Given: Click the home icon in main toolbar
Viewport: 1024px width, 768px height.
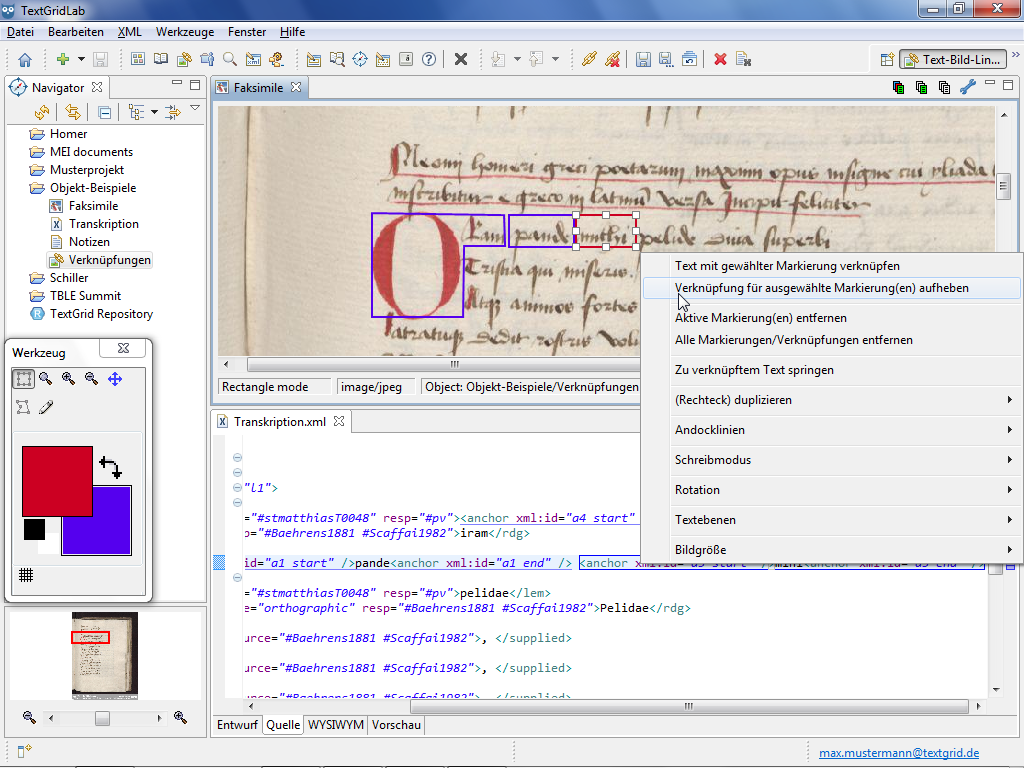Looking at the screenshot, I should pyautogui.click(x=25, y=59).
